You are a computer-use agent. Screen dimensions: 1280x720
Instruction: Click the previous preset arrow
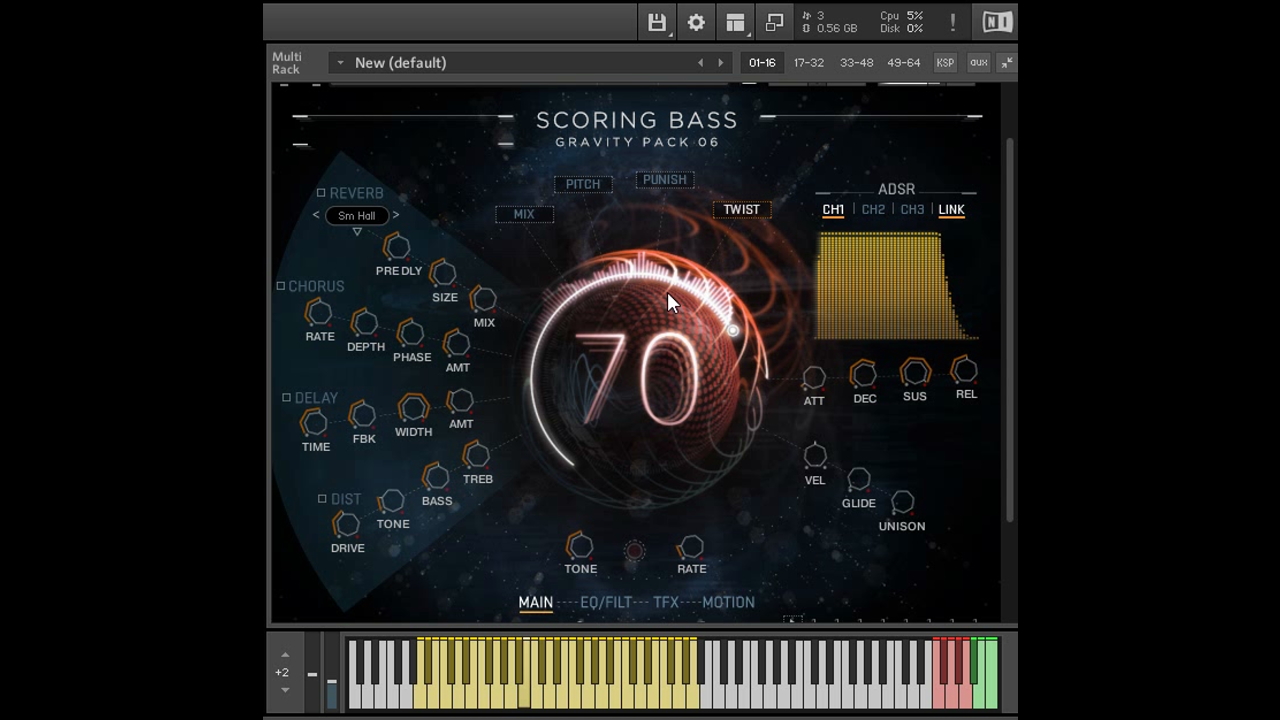point(700,62)
